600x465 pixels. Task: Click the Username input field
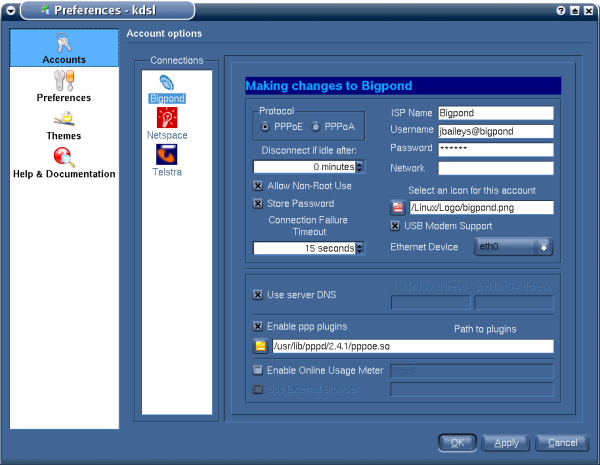coord(496,131)
